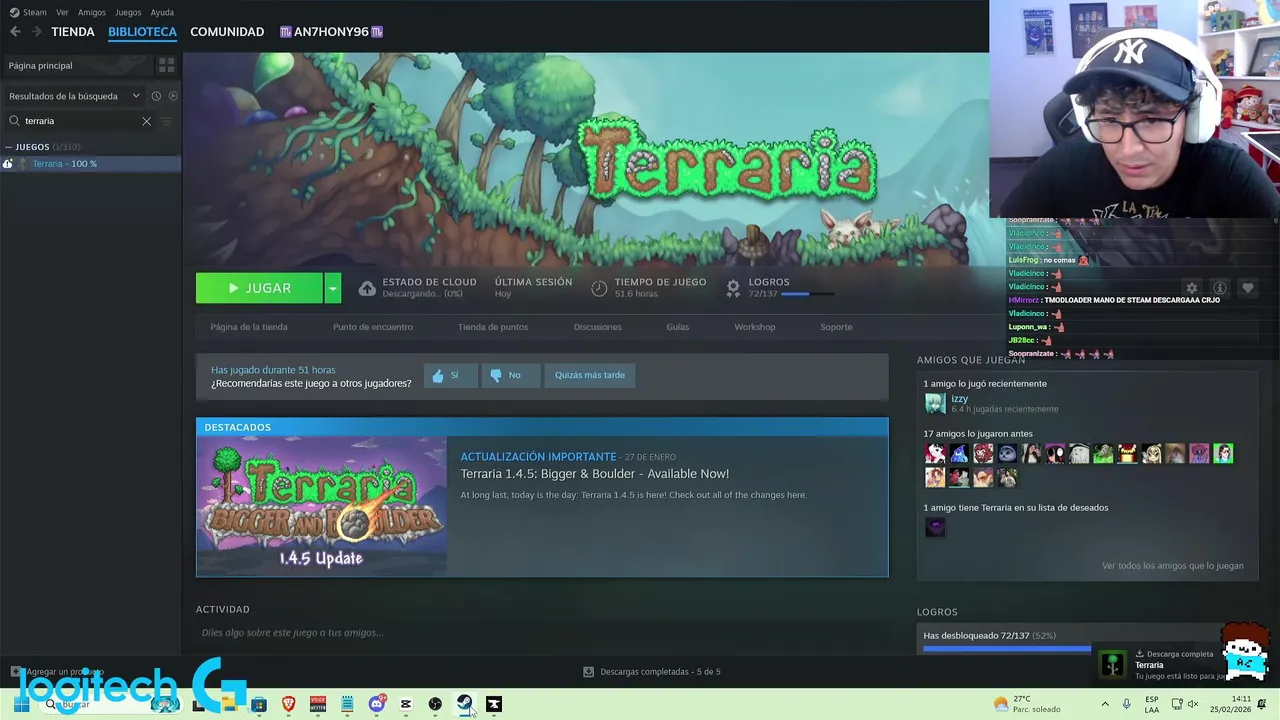Click achievements progress bar under LOGROS 72/137
This screenshot has height=720, width=1280.
click(x=808, y=294)
